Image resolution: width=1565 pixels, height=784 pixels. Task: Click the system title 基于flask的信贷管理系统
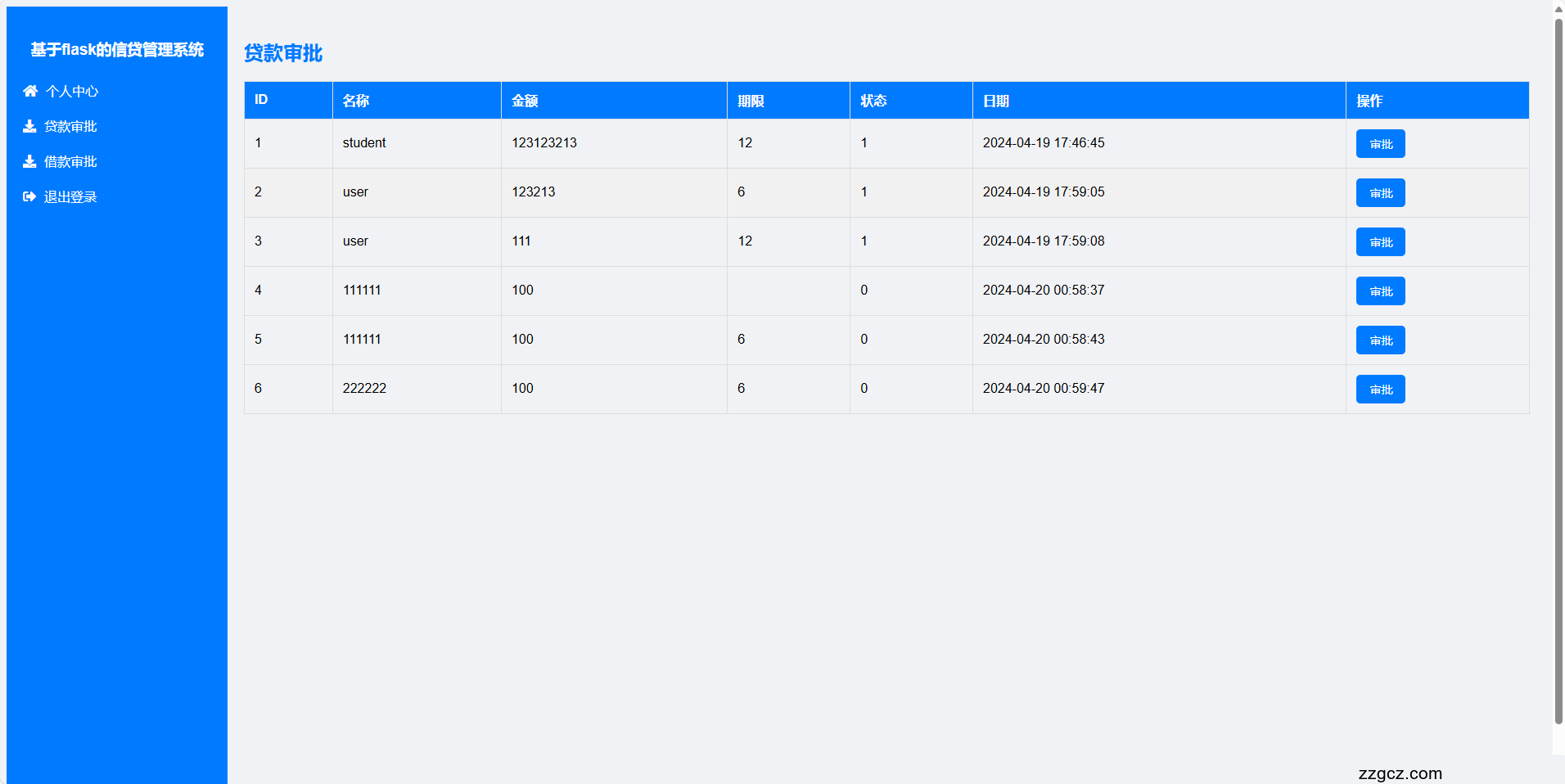click(117, 50)
